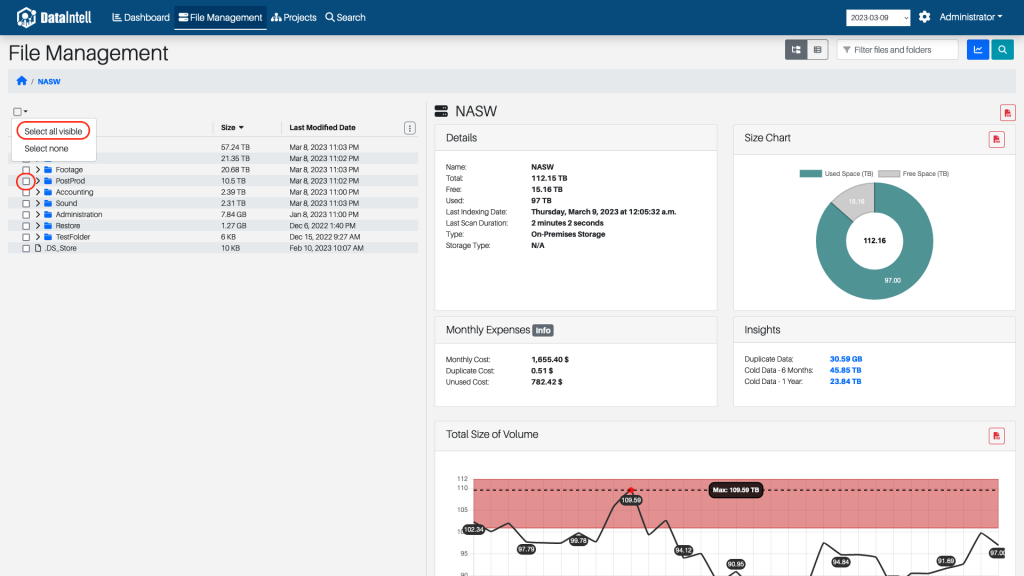Check the Sound folder checkbox
The image size is (1024, 576).
(x=26, y=203)
